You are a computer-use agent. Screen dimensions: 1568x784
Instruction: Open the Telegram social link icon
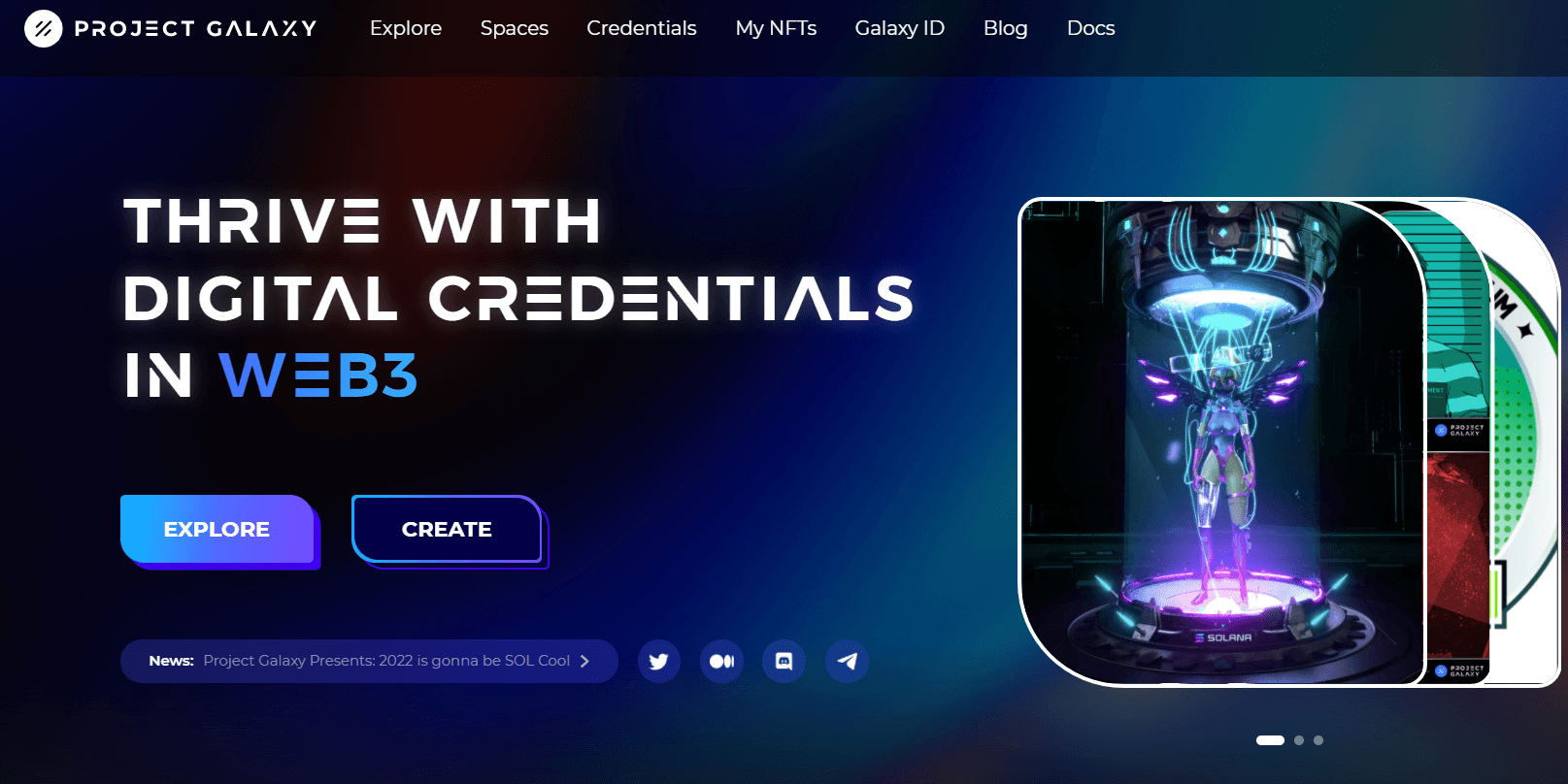(847, 661)
